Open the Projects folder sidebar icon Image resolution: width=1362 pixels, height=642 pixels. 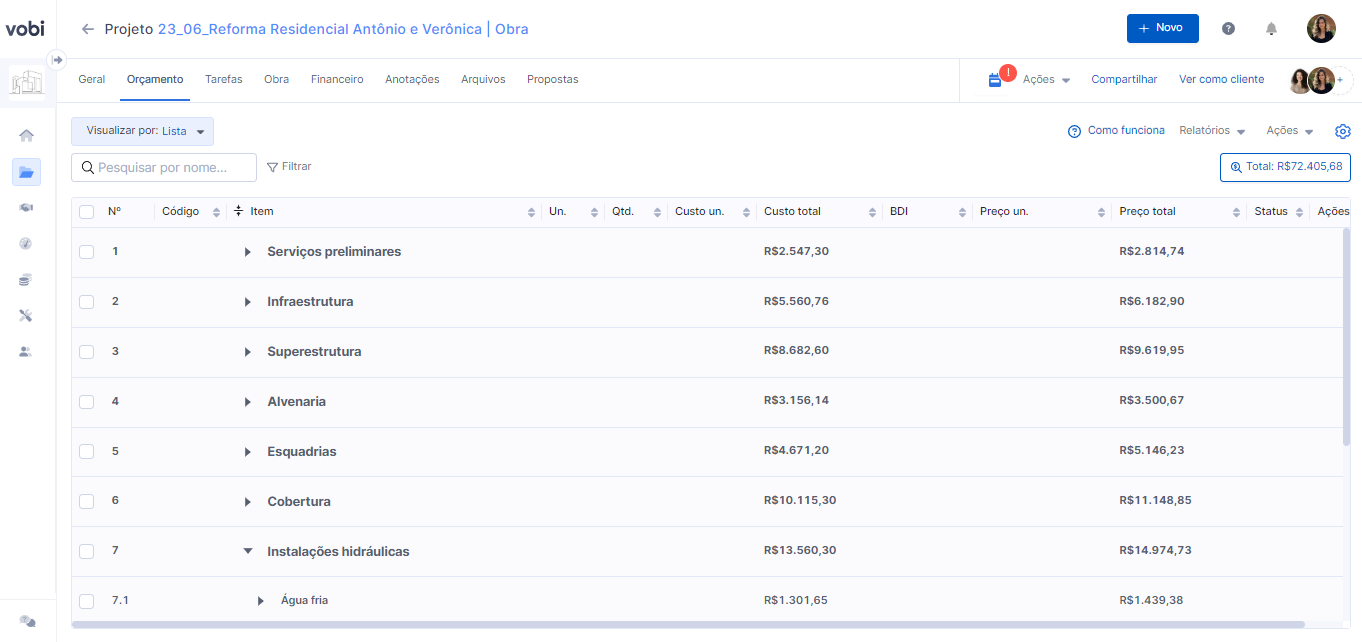point(26,172)
